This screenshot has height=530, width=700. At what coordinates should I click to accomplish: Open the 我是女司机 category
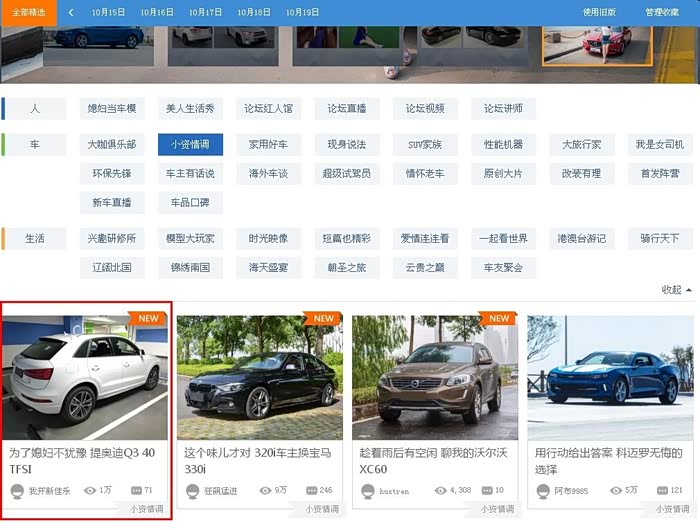click(660, 145)
